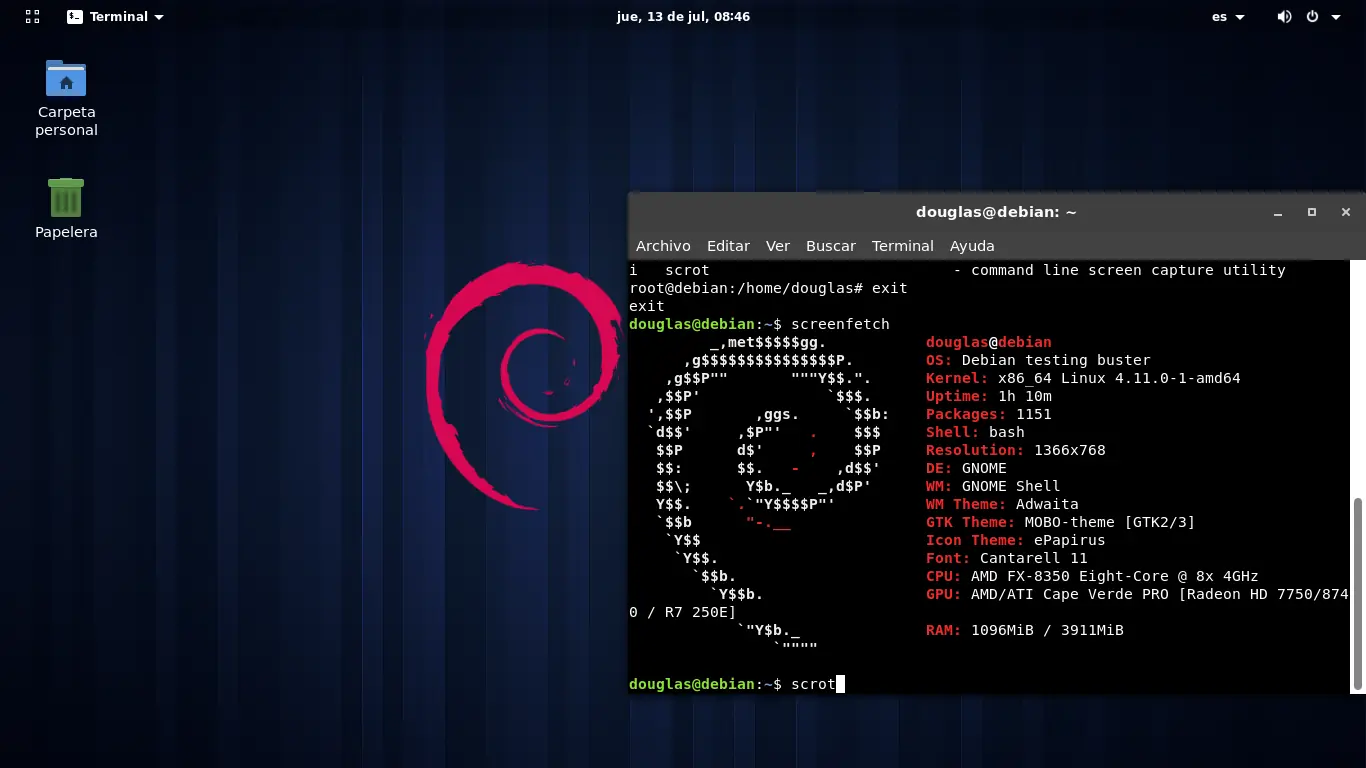
Task: Click the 'GTK Theme: MOBO-theme [GTK2/3]' line
Action: (1061, 522)
